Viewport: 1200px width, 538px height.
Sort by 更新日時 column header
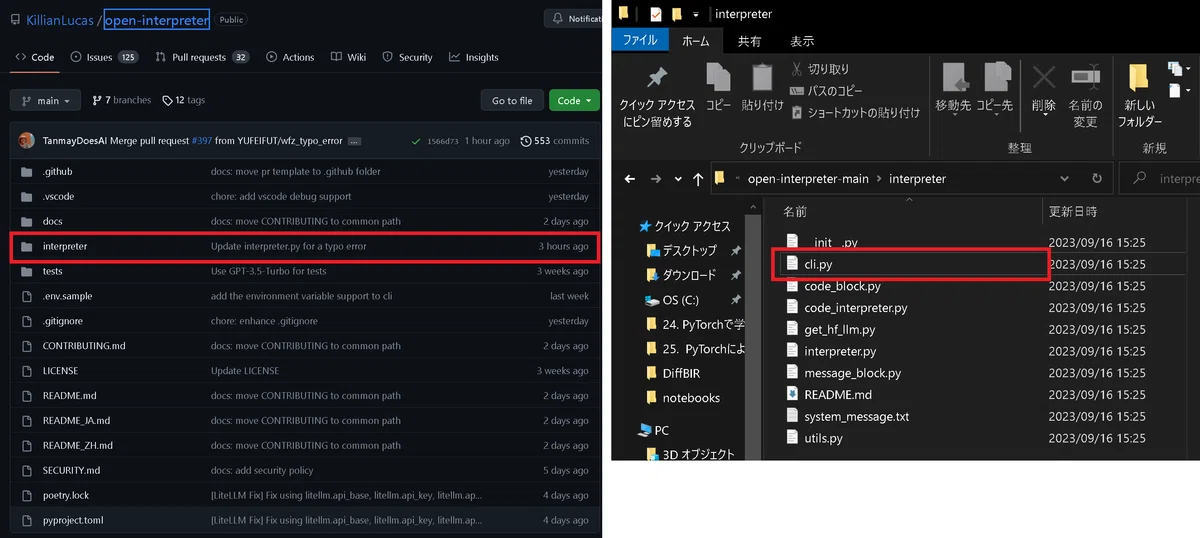(1072, 212)
